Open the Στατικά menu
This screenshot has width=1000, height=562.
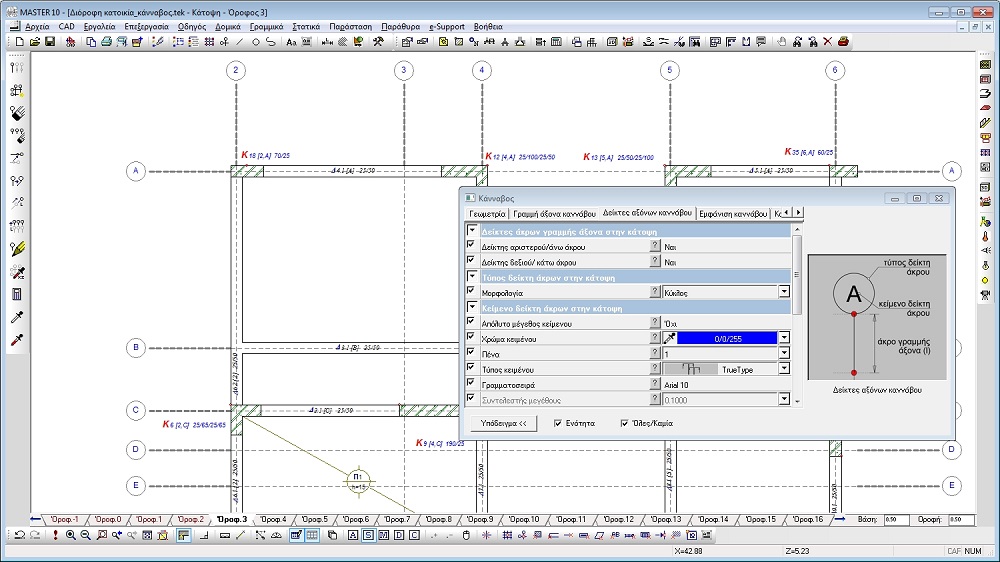(306, 26)
